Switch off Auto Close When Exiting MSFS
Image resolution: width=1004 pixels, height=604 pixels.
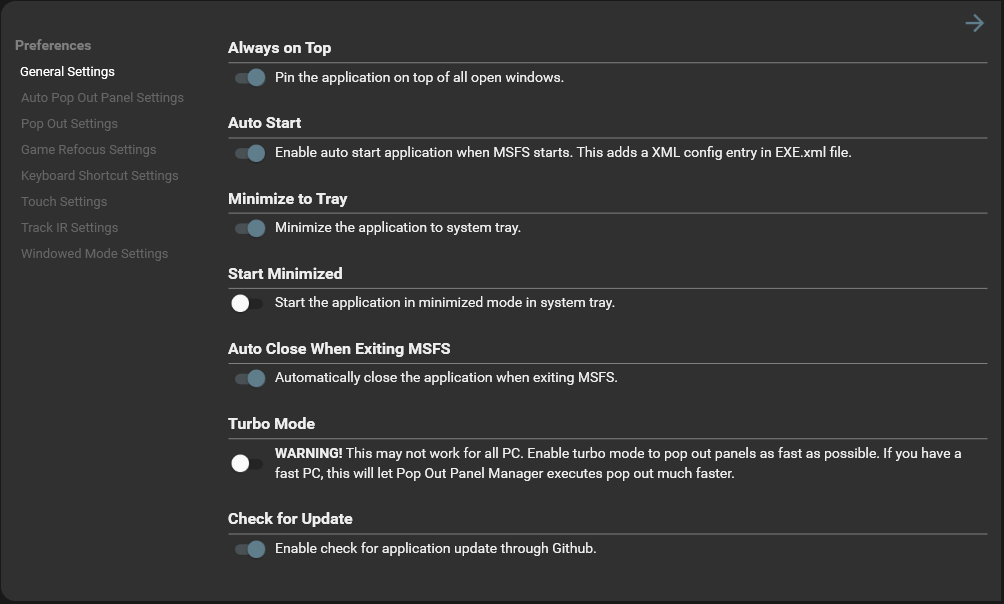(x=249, y=378)
